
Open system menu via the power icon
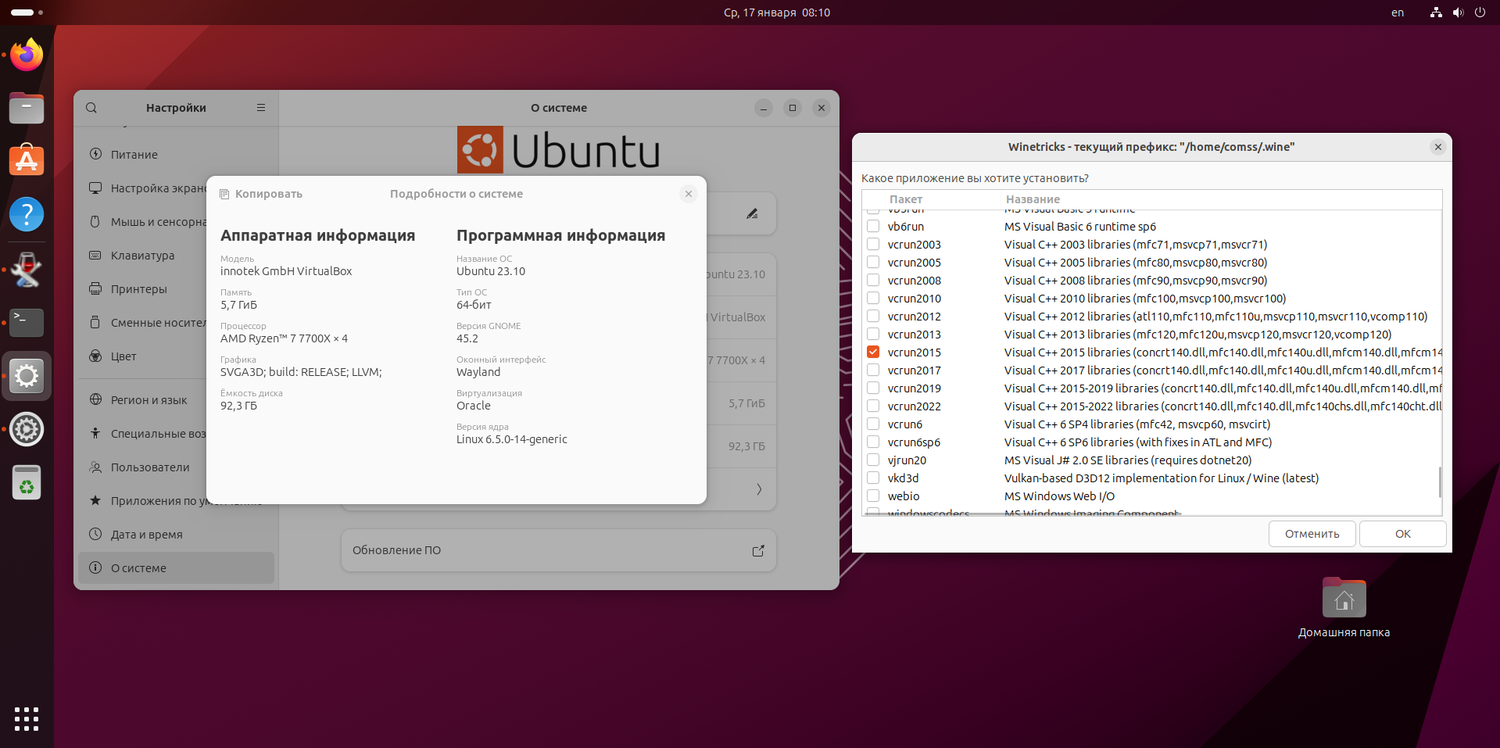click(1482, 13)
